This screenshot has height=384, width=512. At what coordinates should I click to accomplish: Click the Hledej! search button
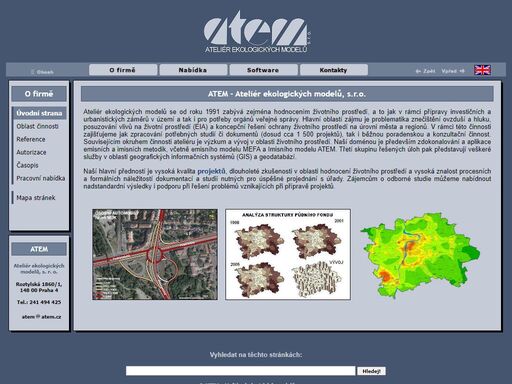(x=371, y=371)
